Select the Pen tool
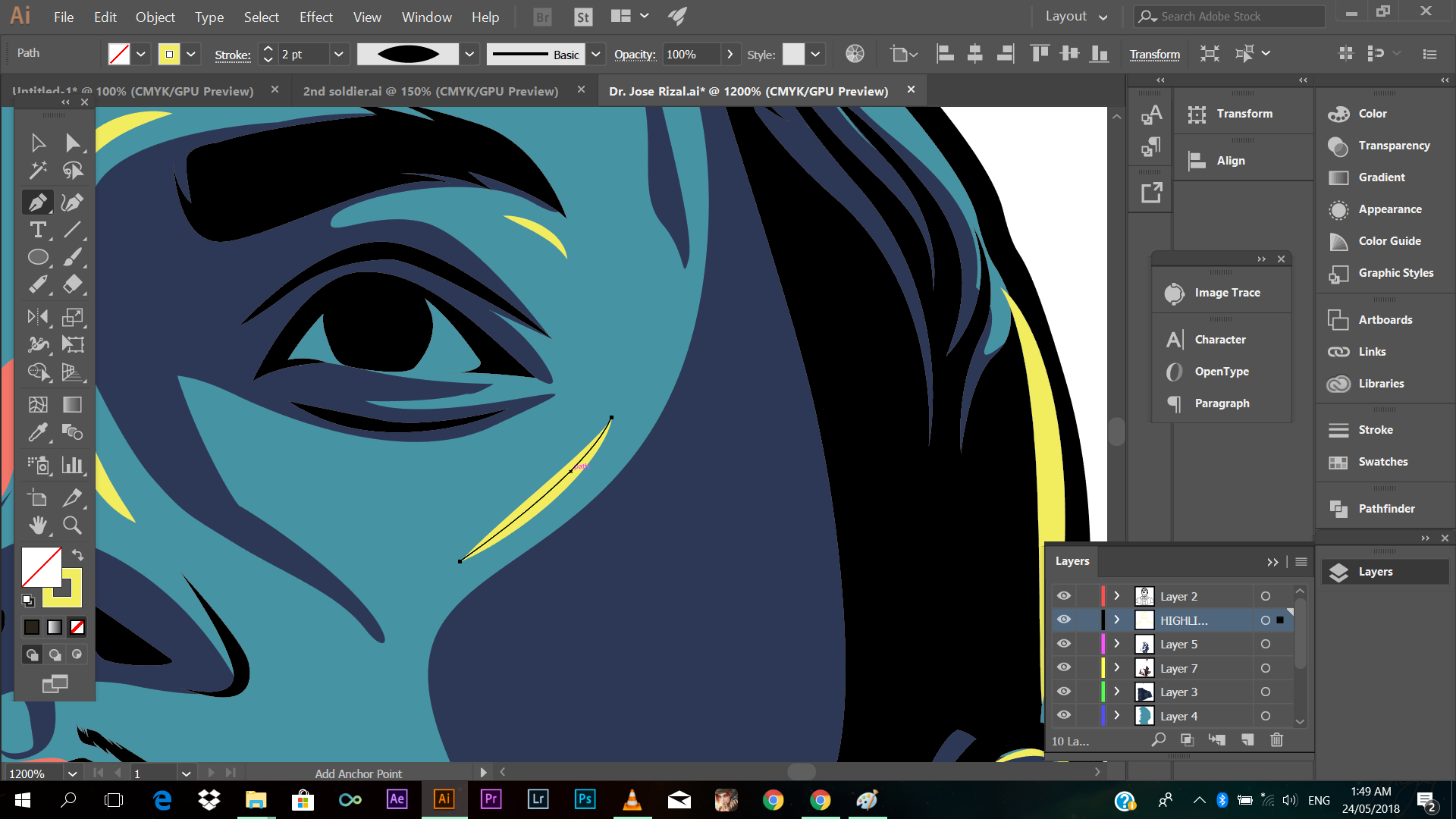Screen dimensions: 1456x819 [x=38, y=202]
